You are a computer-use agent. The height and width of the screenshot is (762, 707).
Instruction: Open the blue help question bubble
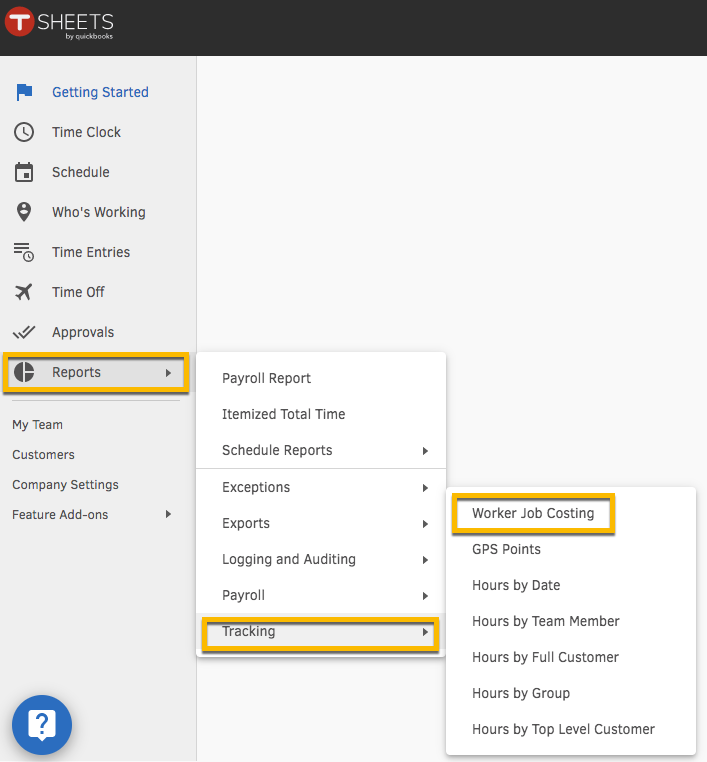[42, 725]
